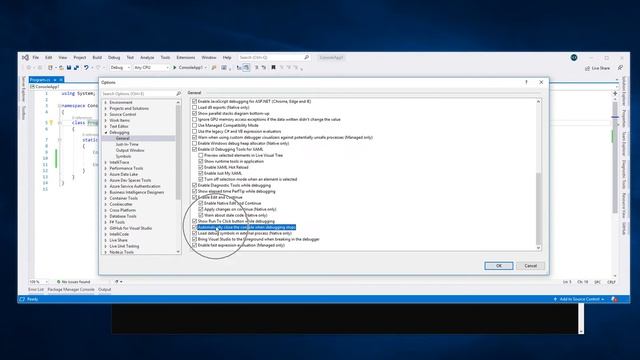Click the magnifier in Options search box
Viewport: 640px width, 360px height.
178,93
